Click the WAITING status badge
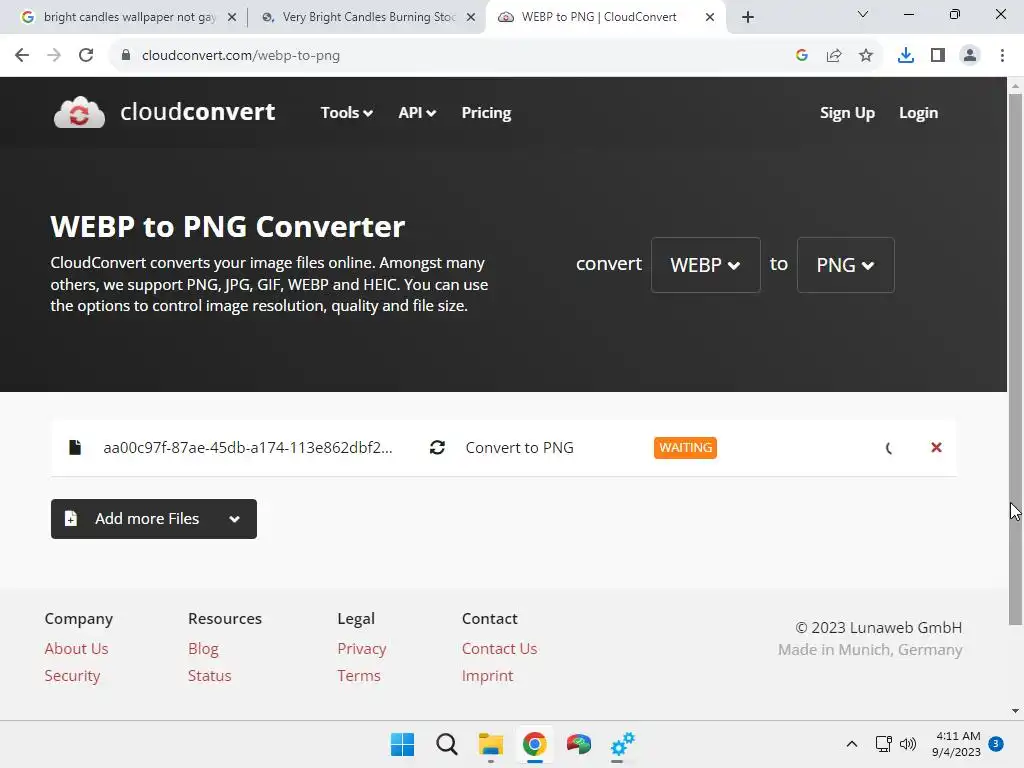This screenshot has height=768, width=1024. [x=685, y=447]
